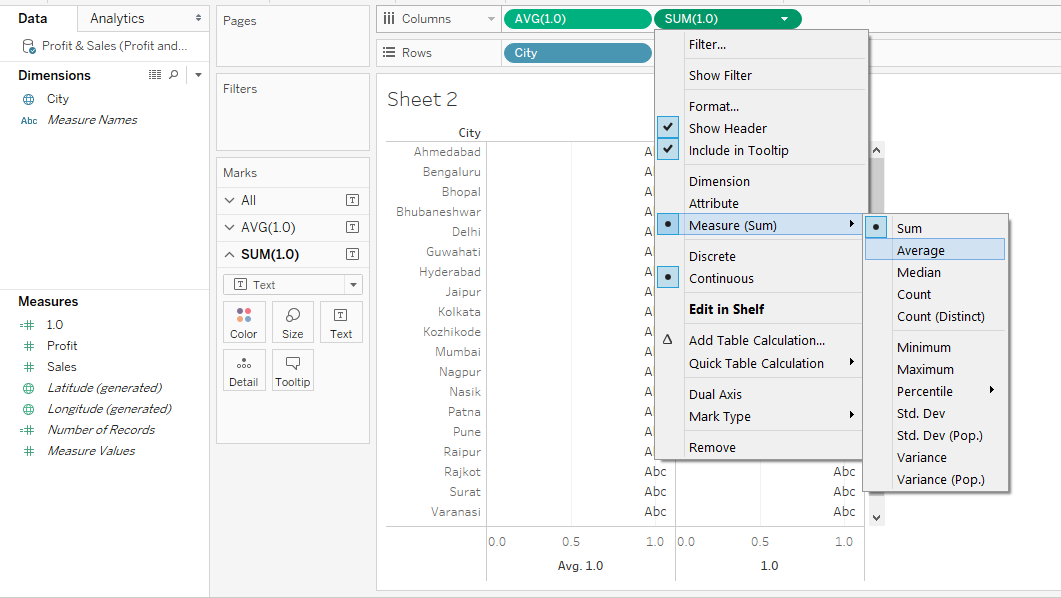Click the City pill on Rows
Screen dimensions: 1061x598
577,53
